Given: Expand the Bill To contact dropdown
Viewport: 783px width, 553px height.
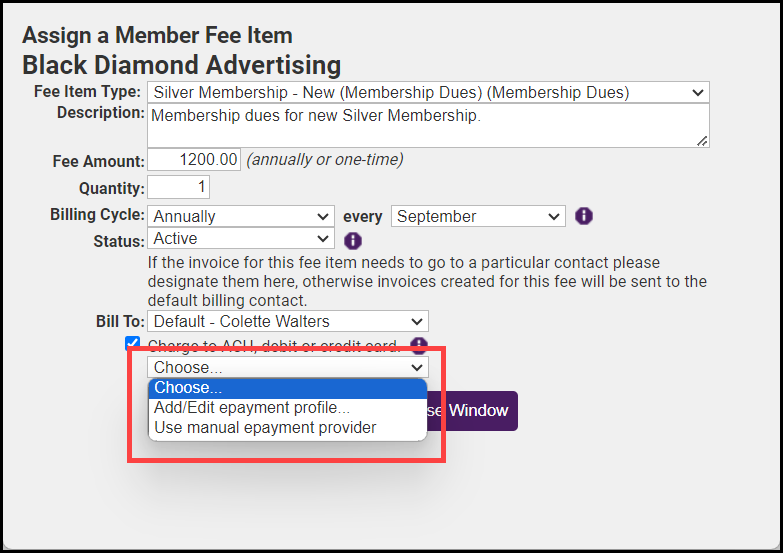Looking at the screenshot, I should click(288, 321).
